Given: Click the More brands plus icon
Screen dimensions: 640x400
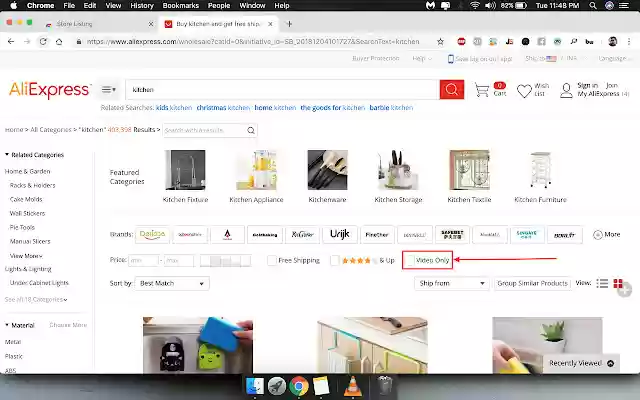Looking at the screenshot, I should point(598,235).
